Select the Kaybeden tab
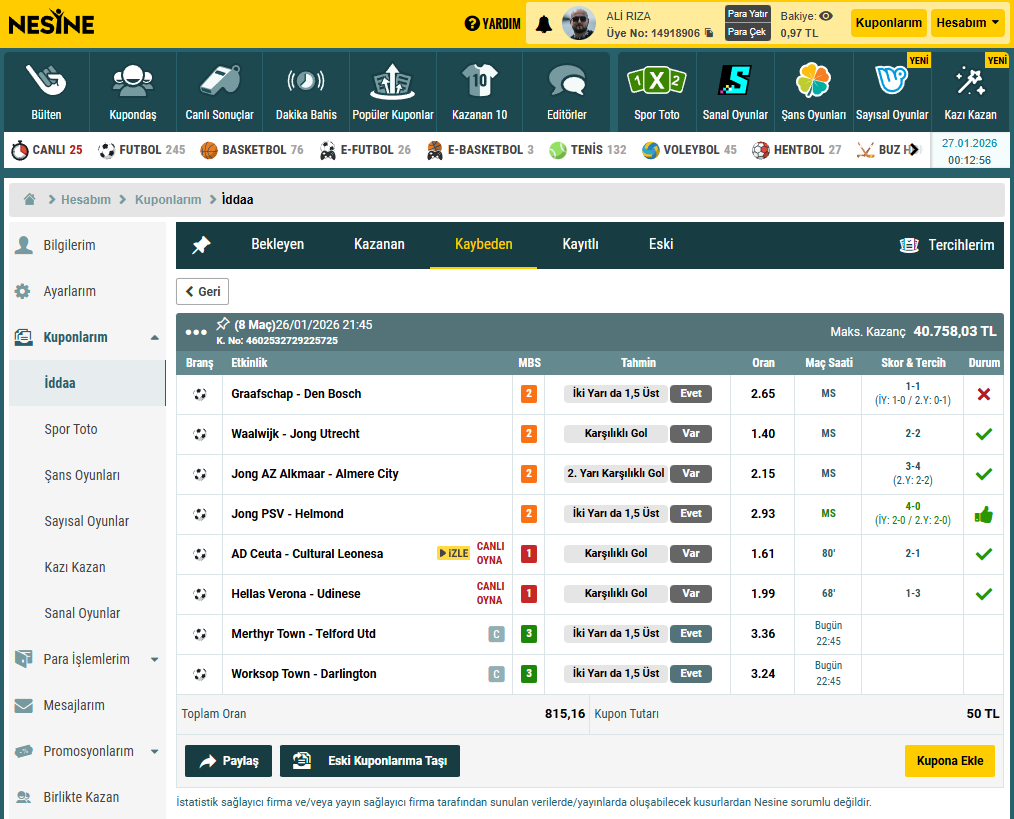 (x=484, y=245)
